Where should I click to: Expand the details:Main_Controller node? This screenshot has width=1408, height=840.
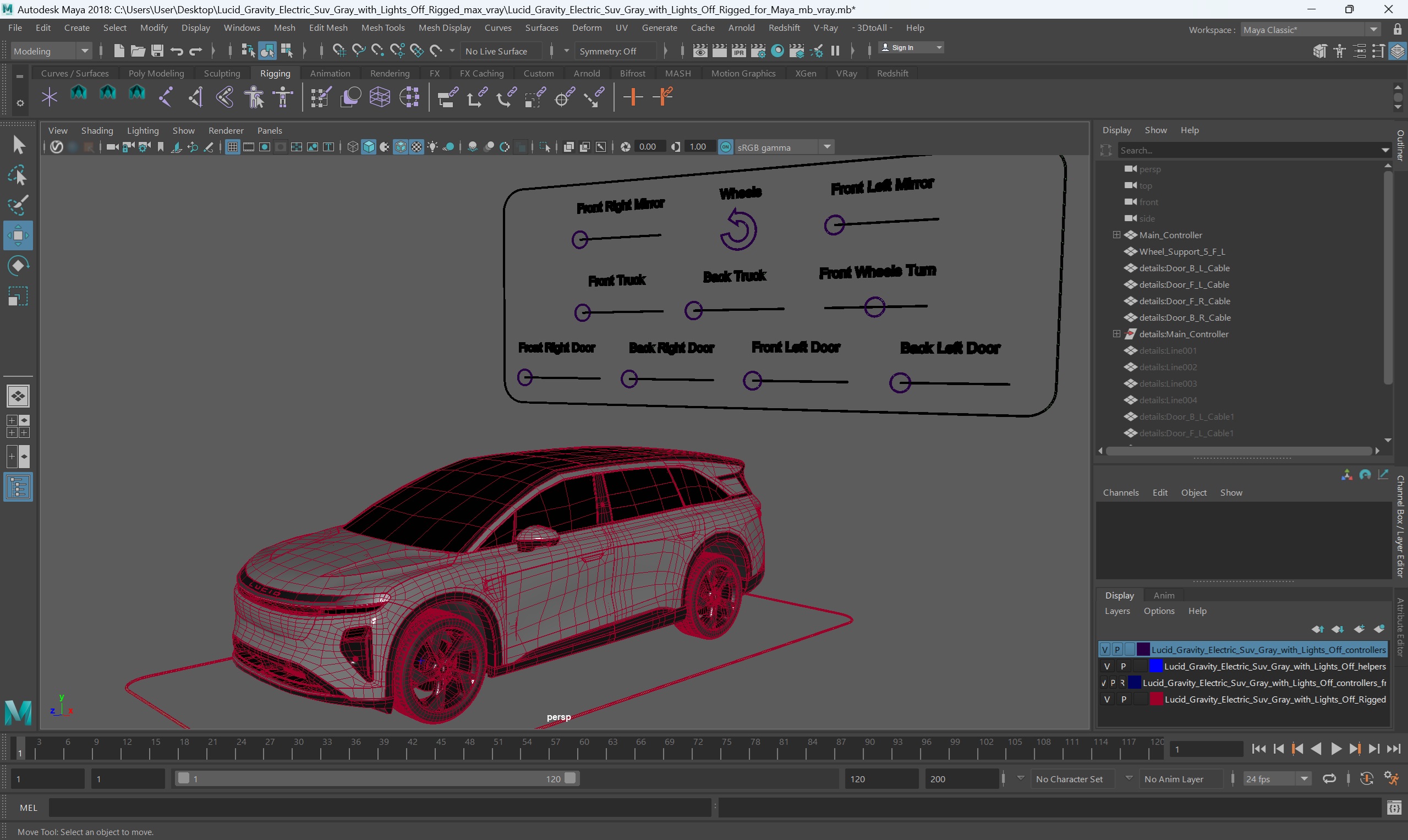tap(1116, 334)
